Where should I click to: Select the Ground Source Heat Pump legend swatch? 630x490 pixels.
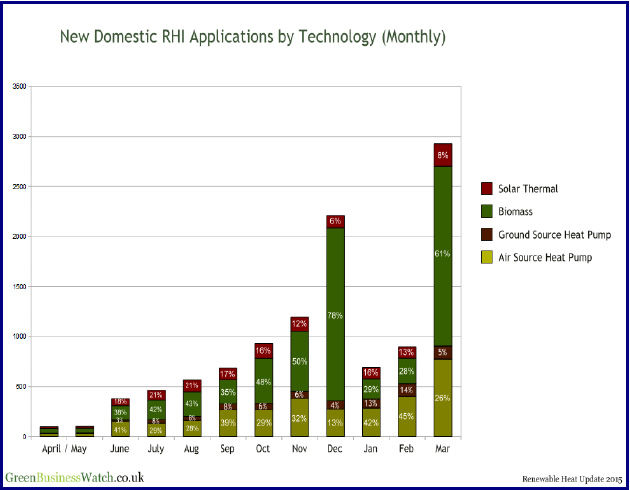pos(487,235)
